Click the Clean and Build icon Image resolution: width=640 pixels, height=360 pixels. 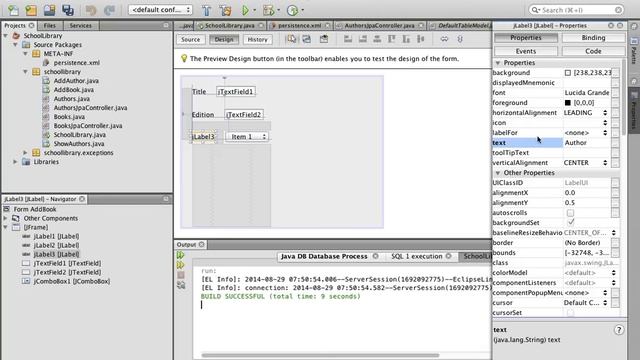[x=225, y=10]
